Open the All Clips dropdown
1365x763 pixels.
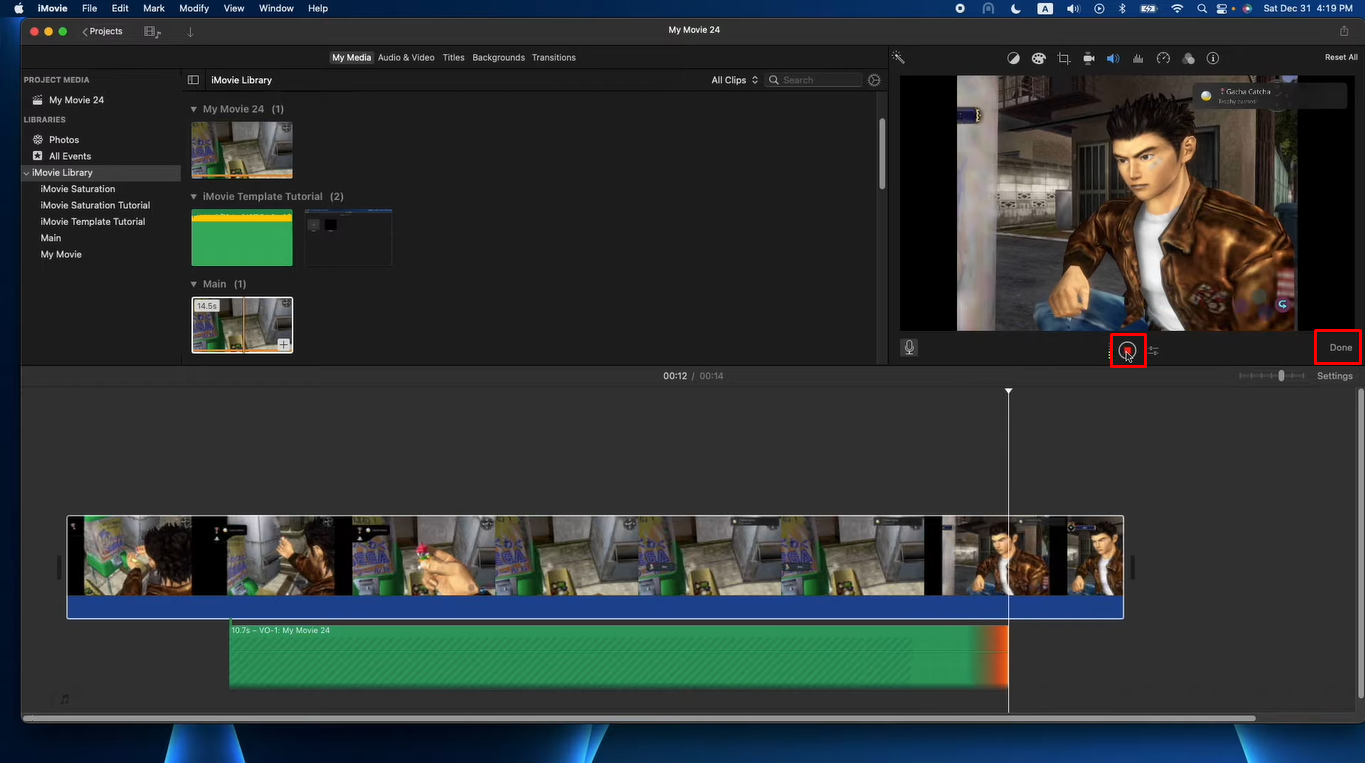pyautogui.click(x=734, y=79)
